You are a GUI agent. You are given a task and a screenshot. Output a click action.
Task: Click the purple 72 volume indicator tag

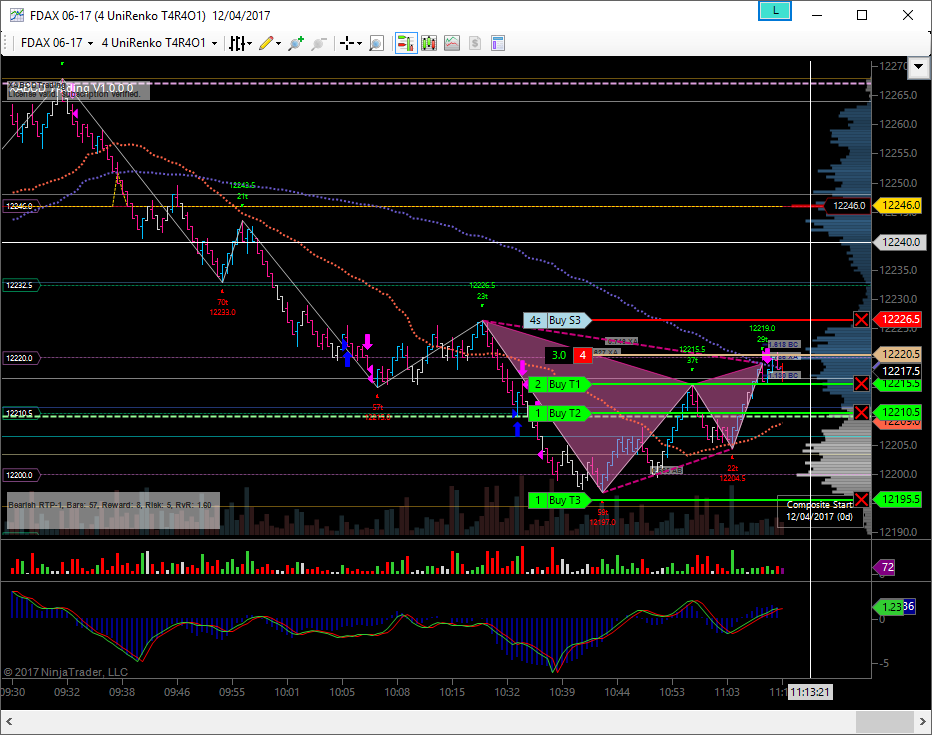coord(884,567)
